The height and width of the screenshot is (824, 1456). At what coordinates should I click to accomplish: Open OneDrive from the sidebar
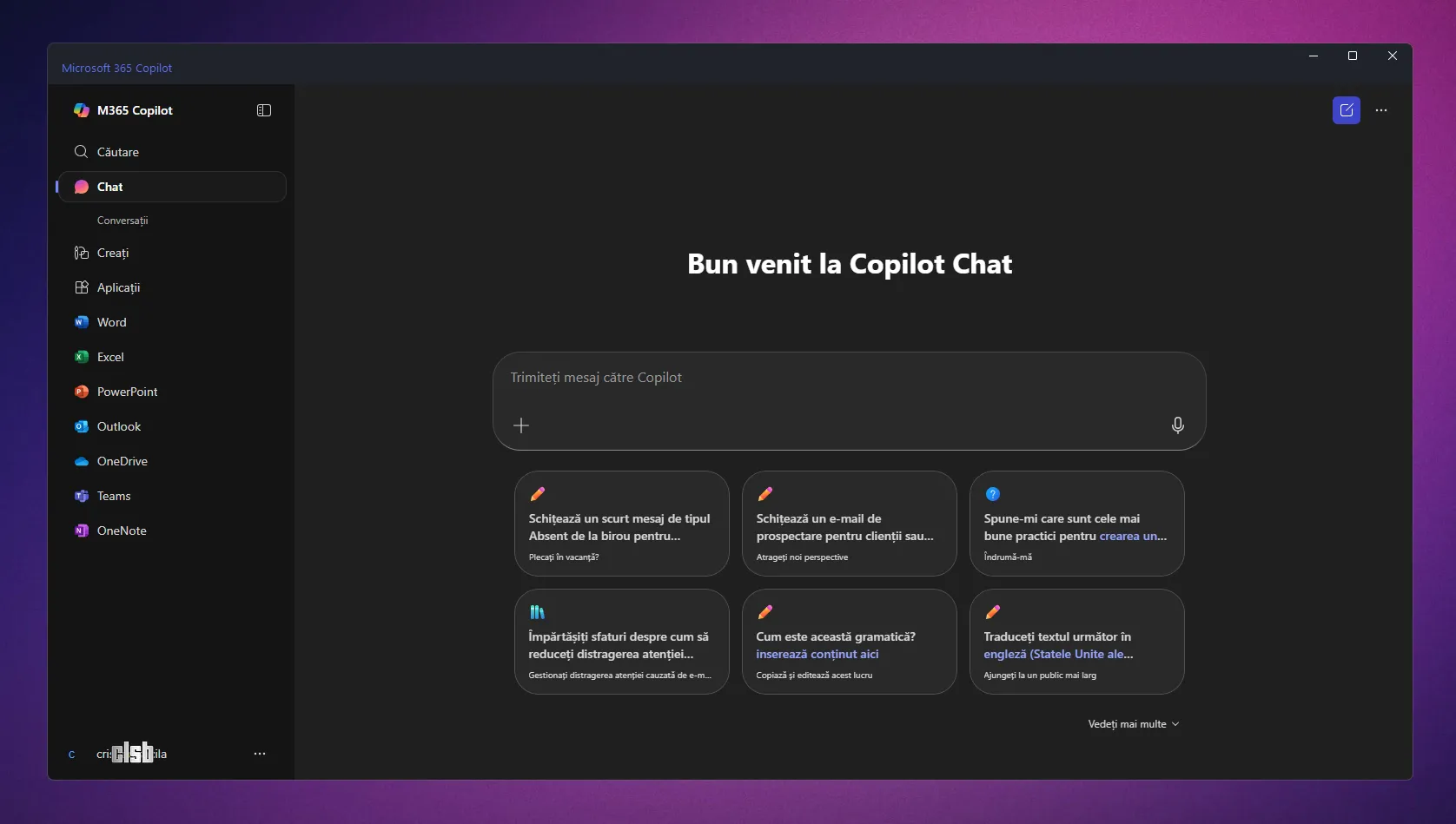pos(122,461)
